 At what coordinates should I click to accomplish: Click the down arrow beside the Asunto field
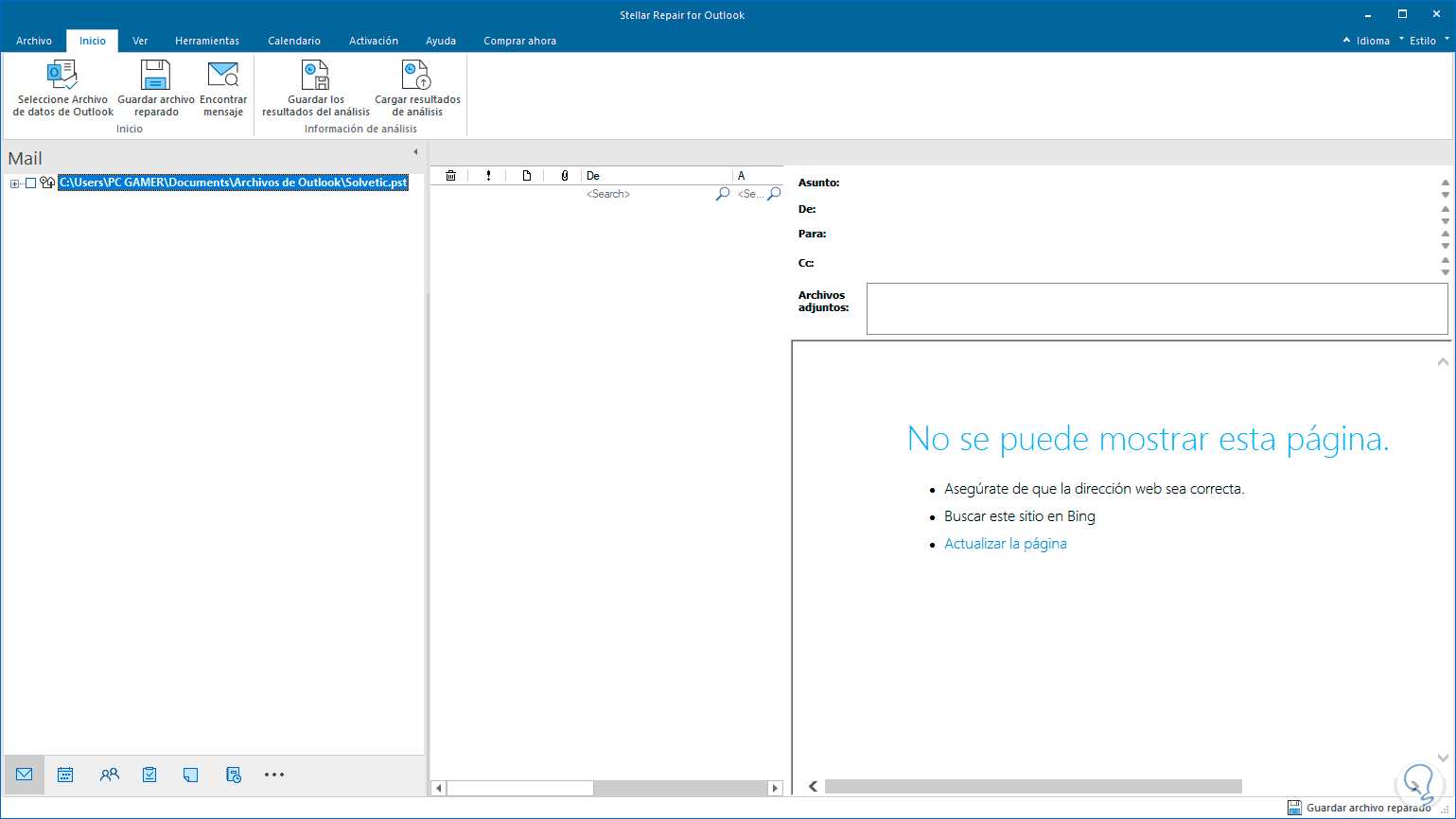(1445, 196)
